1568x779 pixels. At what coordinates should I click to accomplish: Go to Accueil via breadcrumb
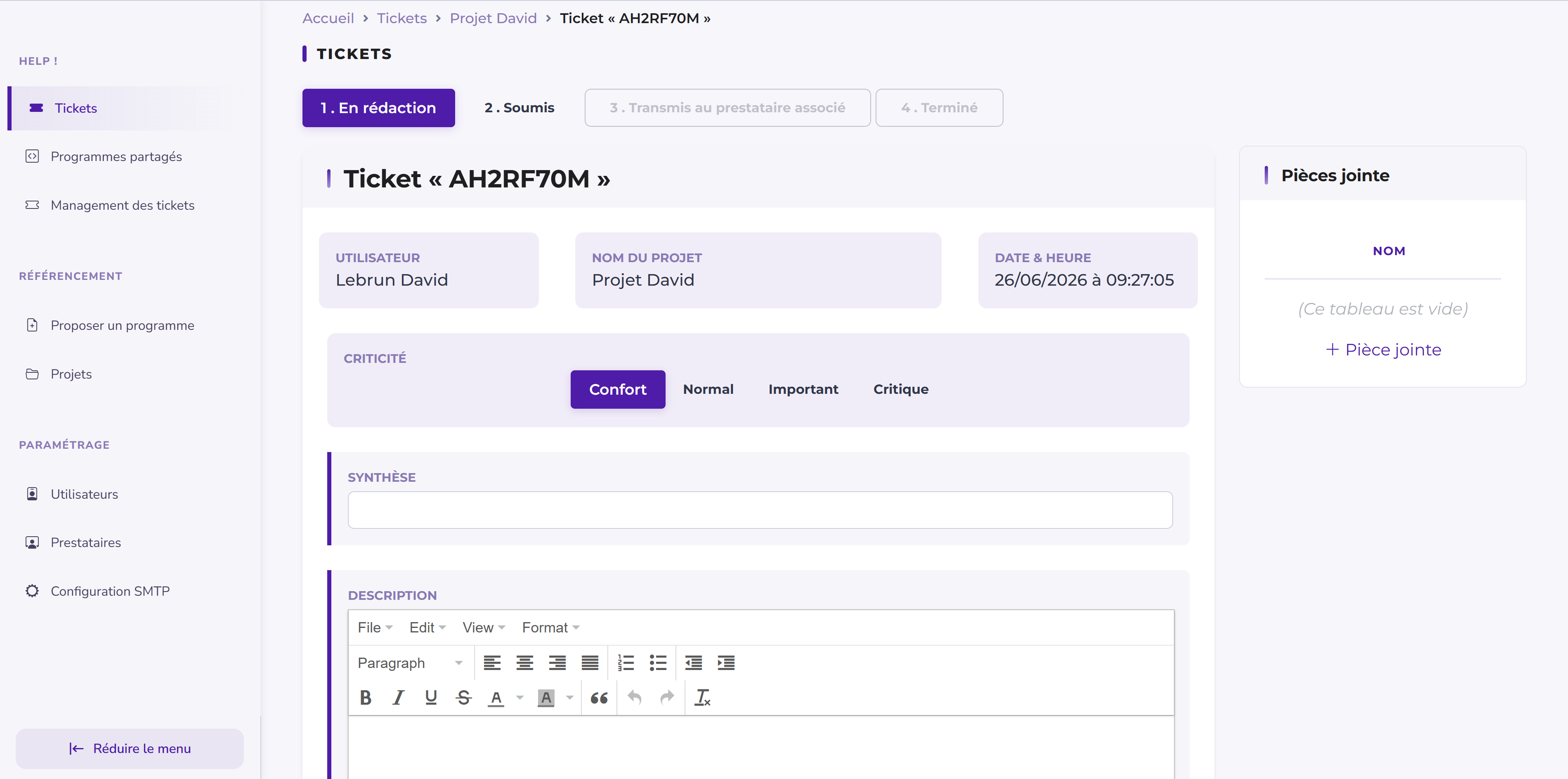[x=328, y=18]
